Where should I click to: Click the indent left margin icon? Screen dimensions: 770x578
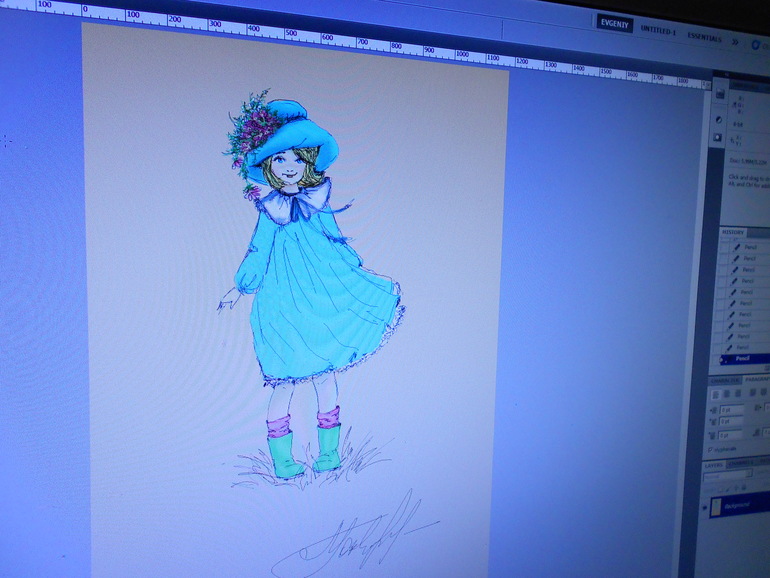coord(714,411)
